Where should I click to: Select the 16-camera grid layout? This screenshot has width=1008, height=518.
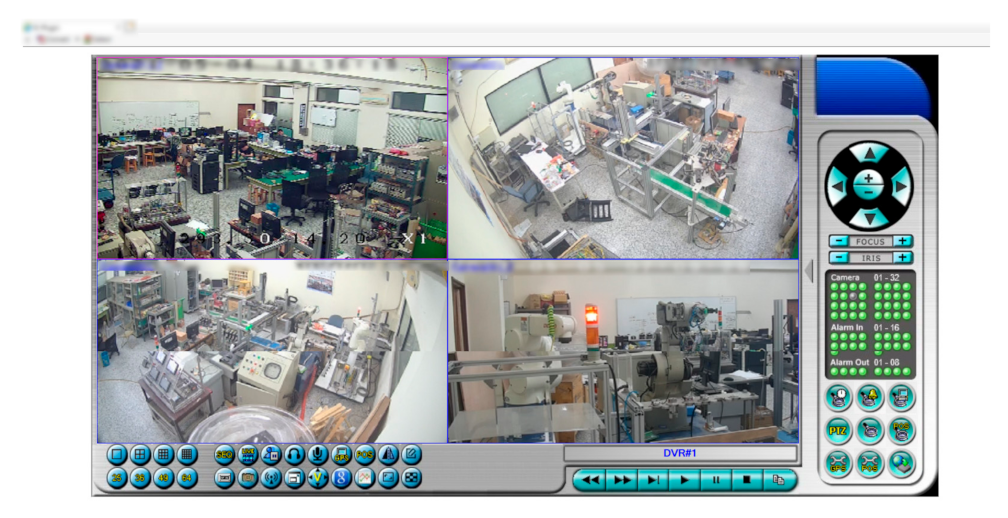coord(186,454)
